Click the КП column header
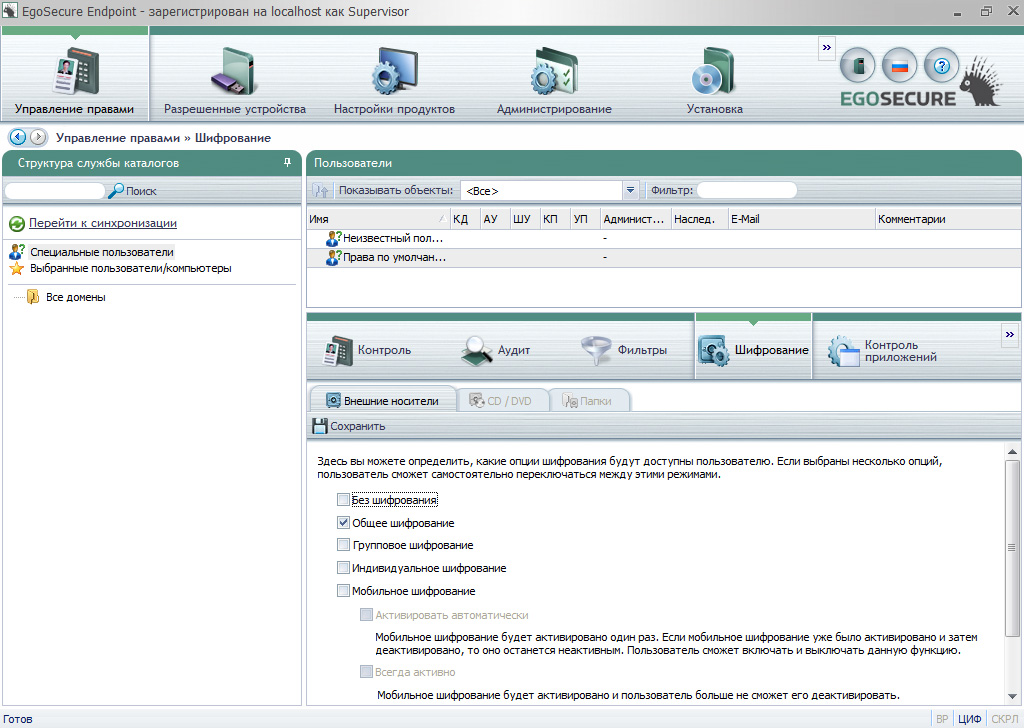1024x728 pixels. 555,219
